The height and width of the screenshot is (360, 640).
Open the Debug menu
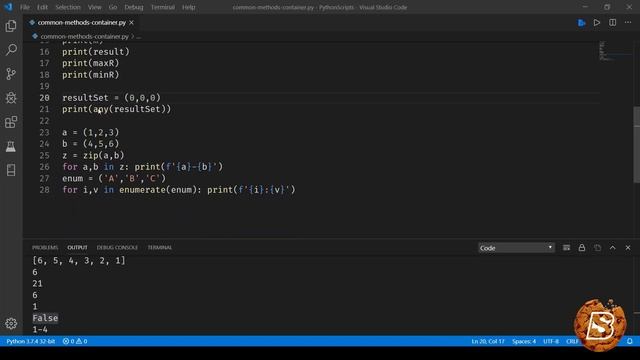click(x=134, y=7)
